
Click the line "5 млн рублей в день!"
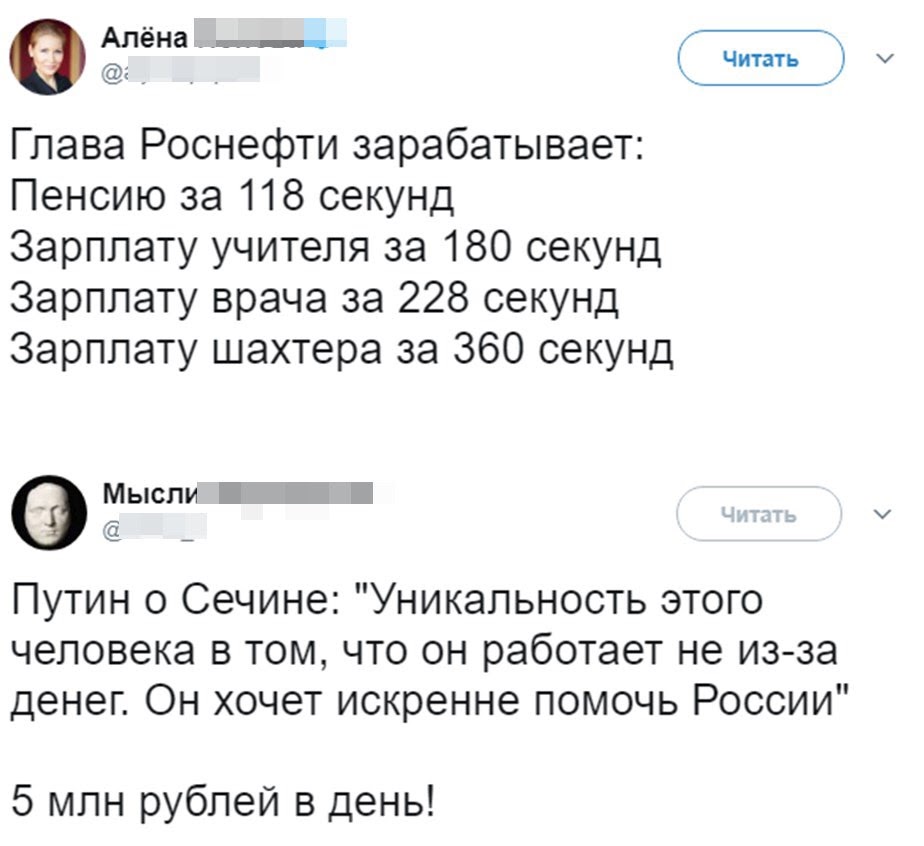coord(223,802)
